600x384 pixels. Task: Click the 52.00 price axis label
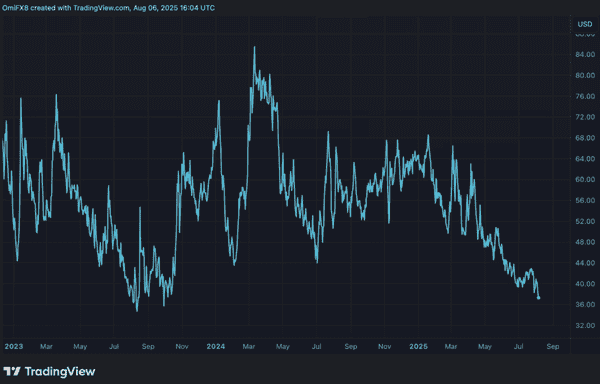click(x=585, y=221)
